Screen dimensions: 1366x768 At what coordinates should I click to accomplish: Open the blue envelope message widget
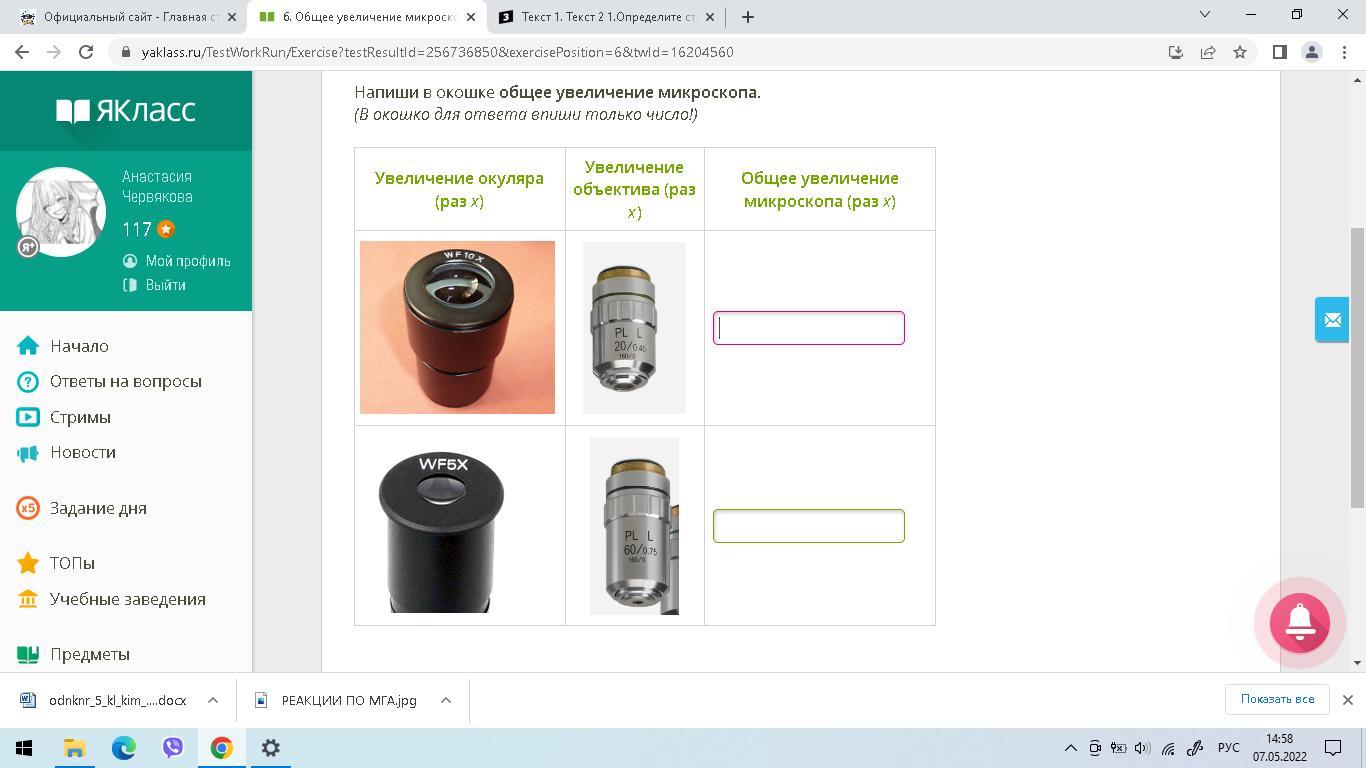[1332, 320]
